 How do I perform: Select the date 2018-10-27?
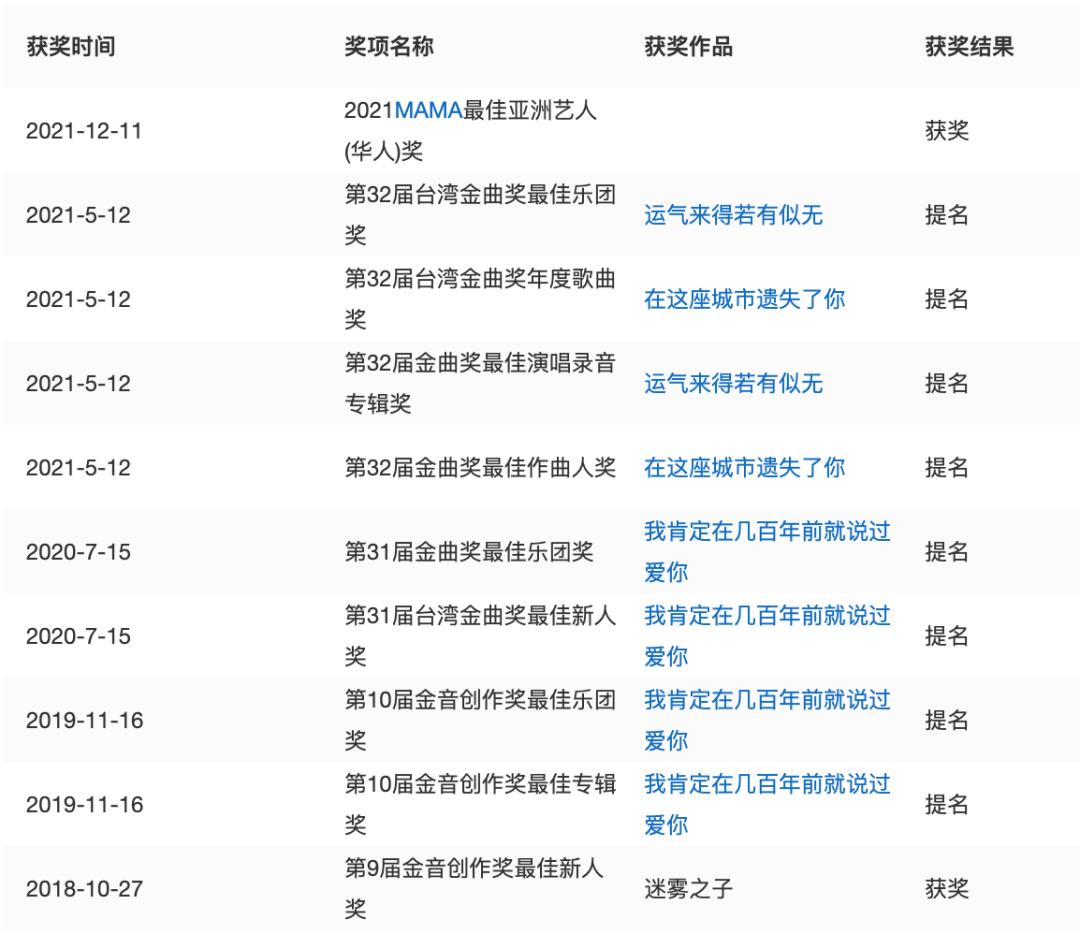[x=85, y=889]
